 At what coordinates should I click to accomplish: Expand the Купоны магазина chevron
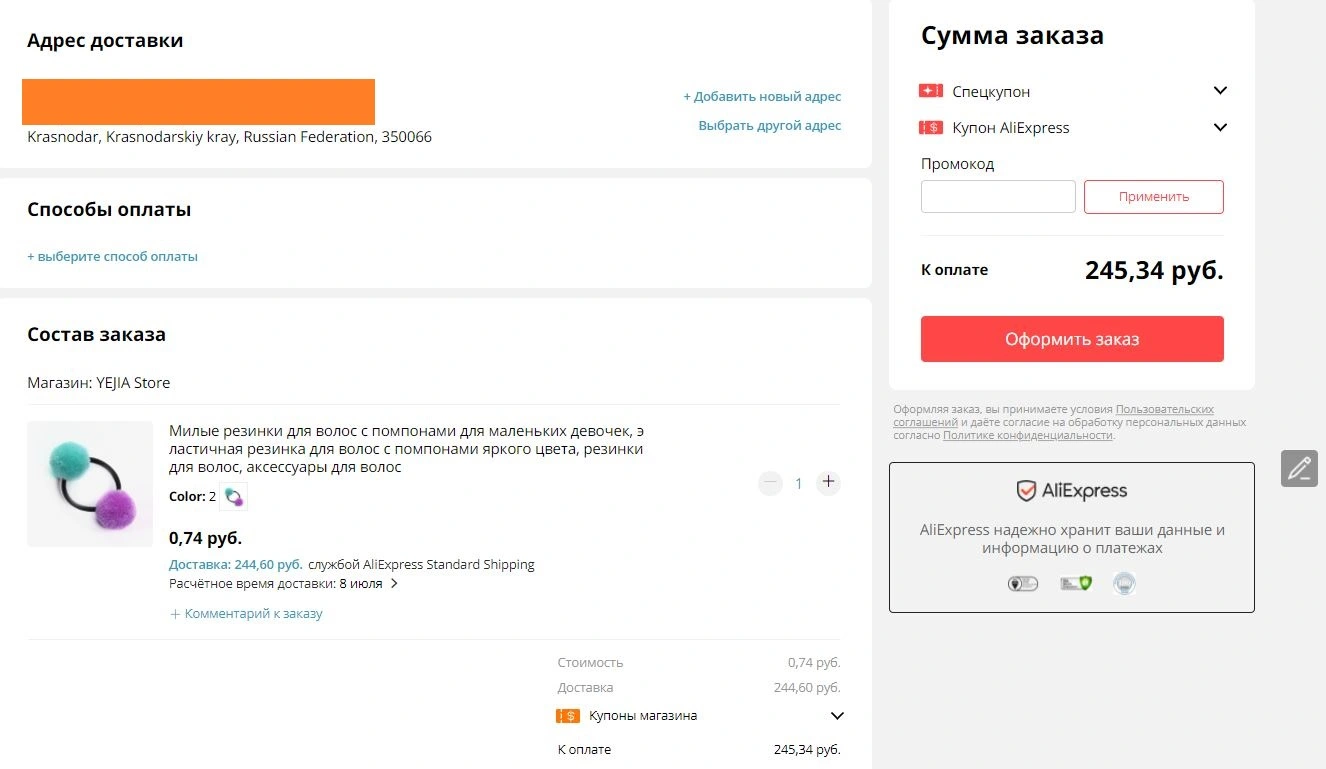pyautogui.click(x=837, y=716)
